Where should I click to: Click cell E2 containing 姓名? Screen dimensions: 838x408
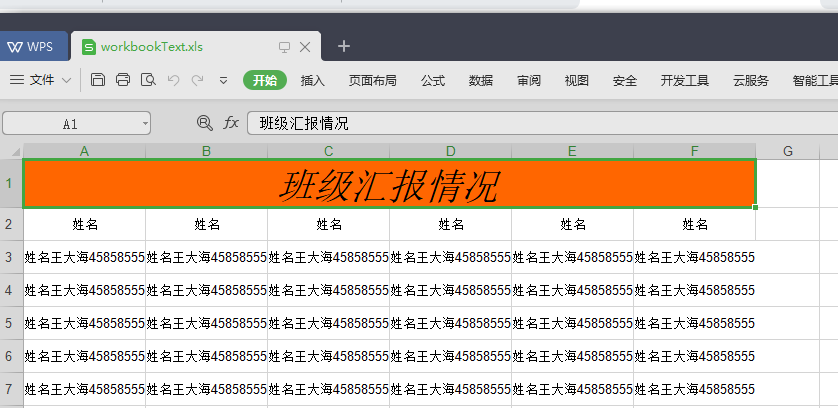572,225
